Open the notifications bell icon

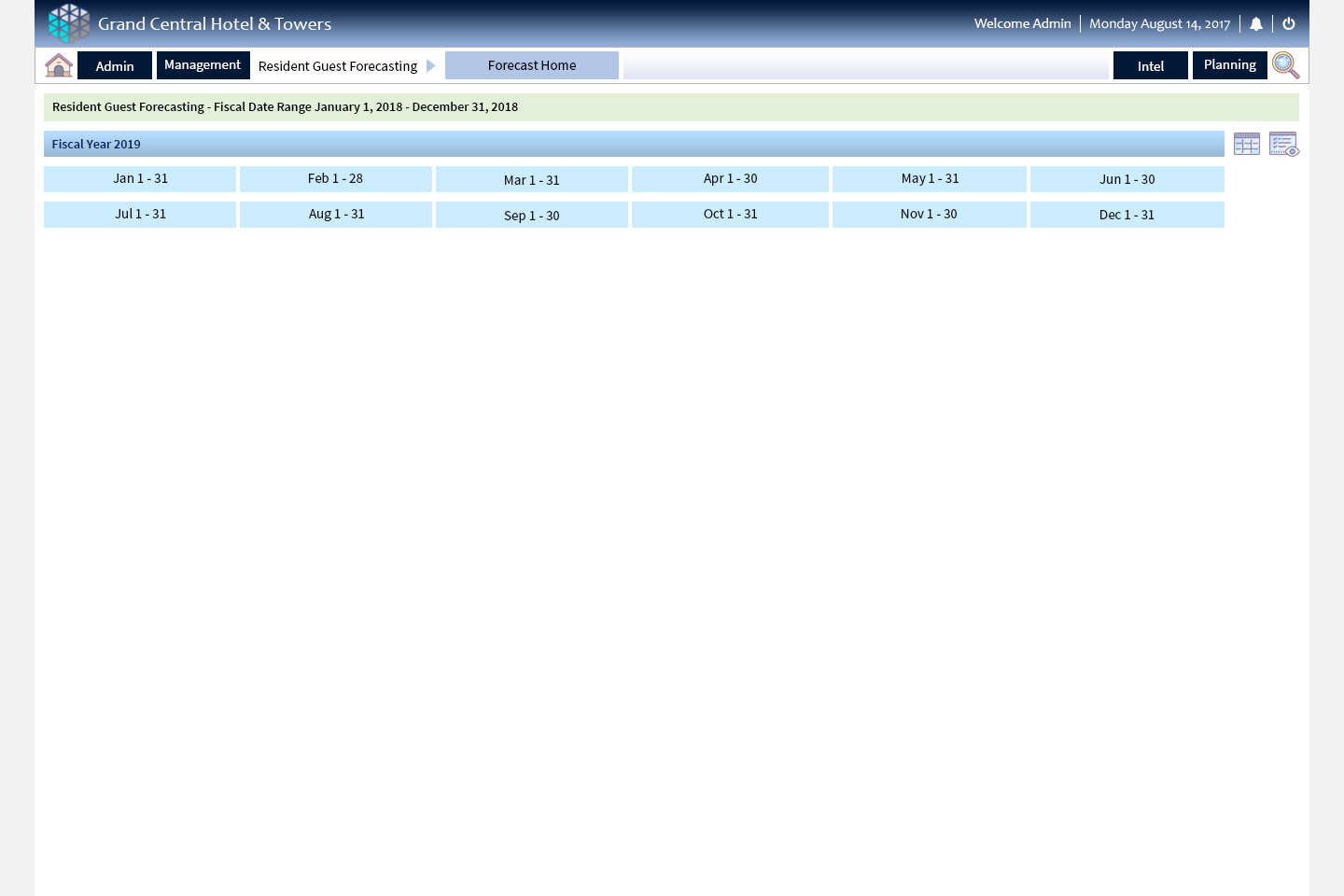pos(1256,24)
